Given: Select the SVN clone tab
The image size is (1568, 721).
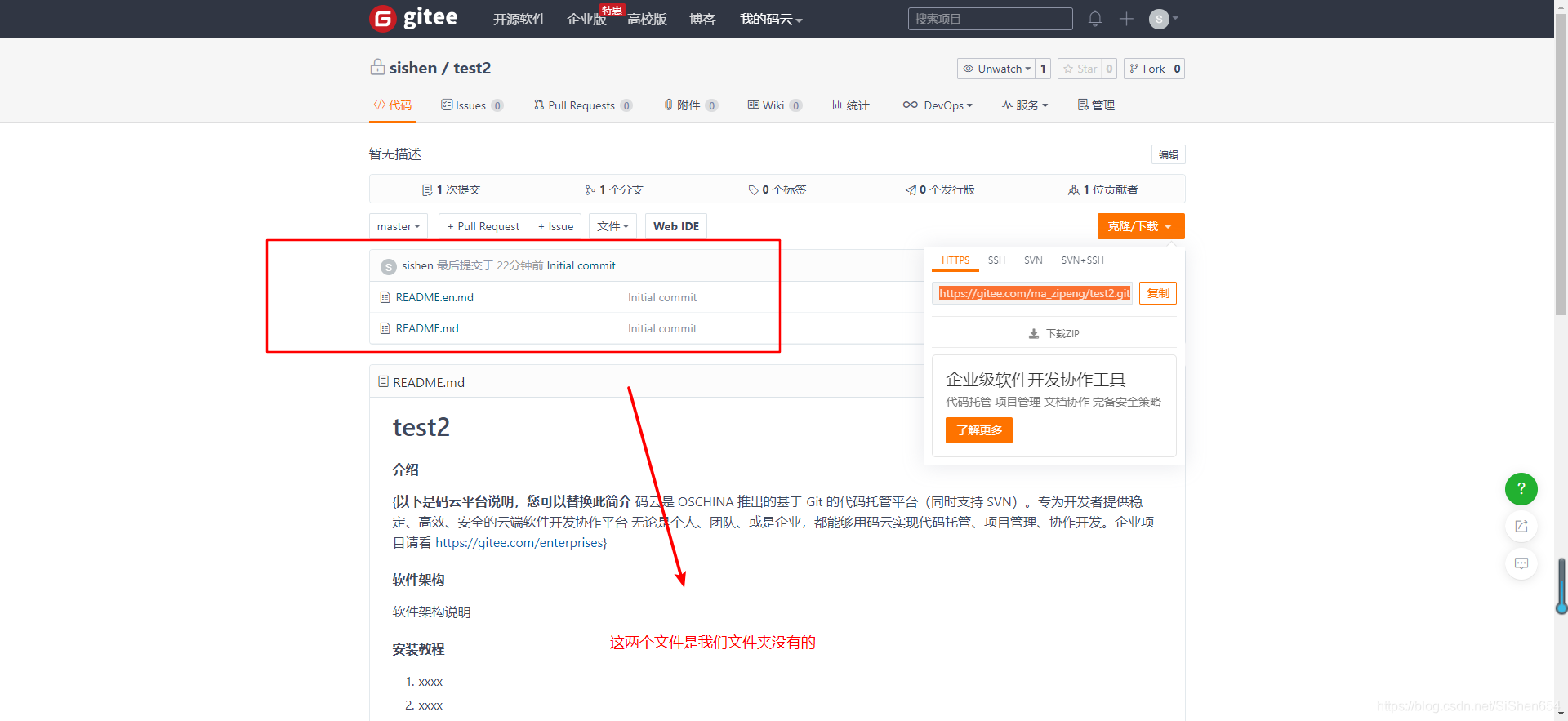Looking at the screenshot, I should click(x=1033, y=260).
